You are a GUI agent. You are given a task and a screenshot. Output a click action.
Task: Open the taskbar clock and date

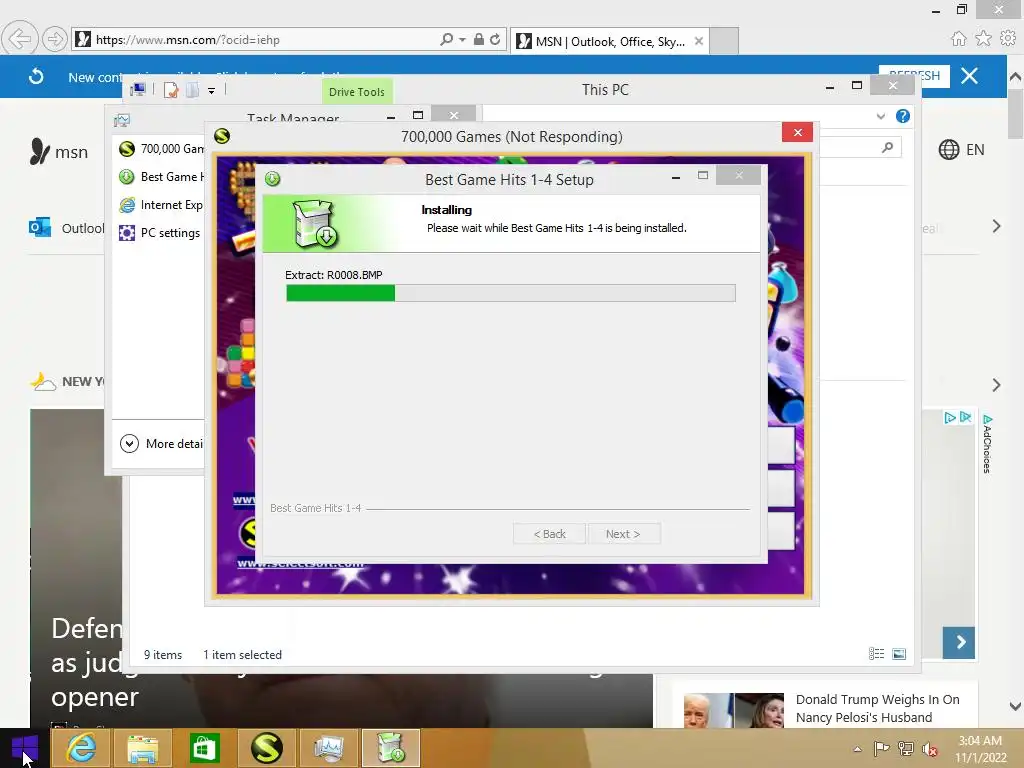tap(980, 749)
